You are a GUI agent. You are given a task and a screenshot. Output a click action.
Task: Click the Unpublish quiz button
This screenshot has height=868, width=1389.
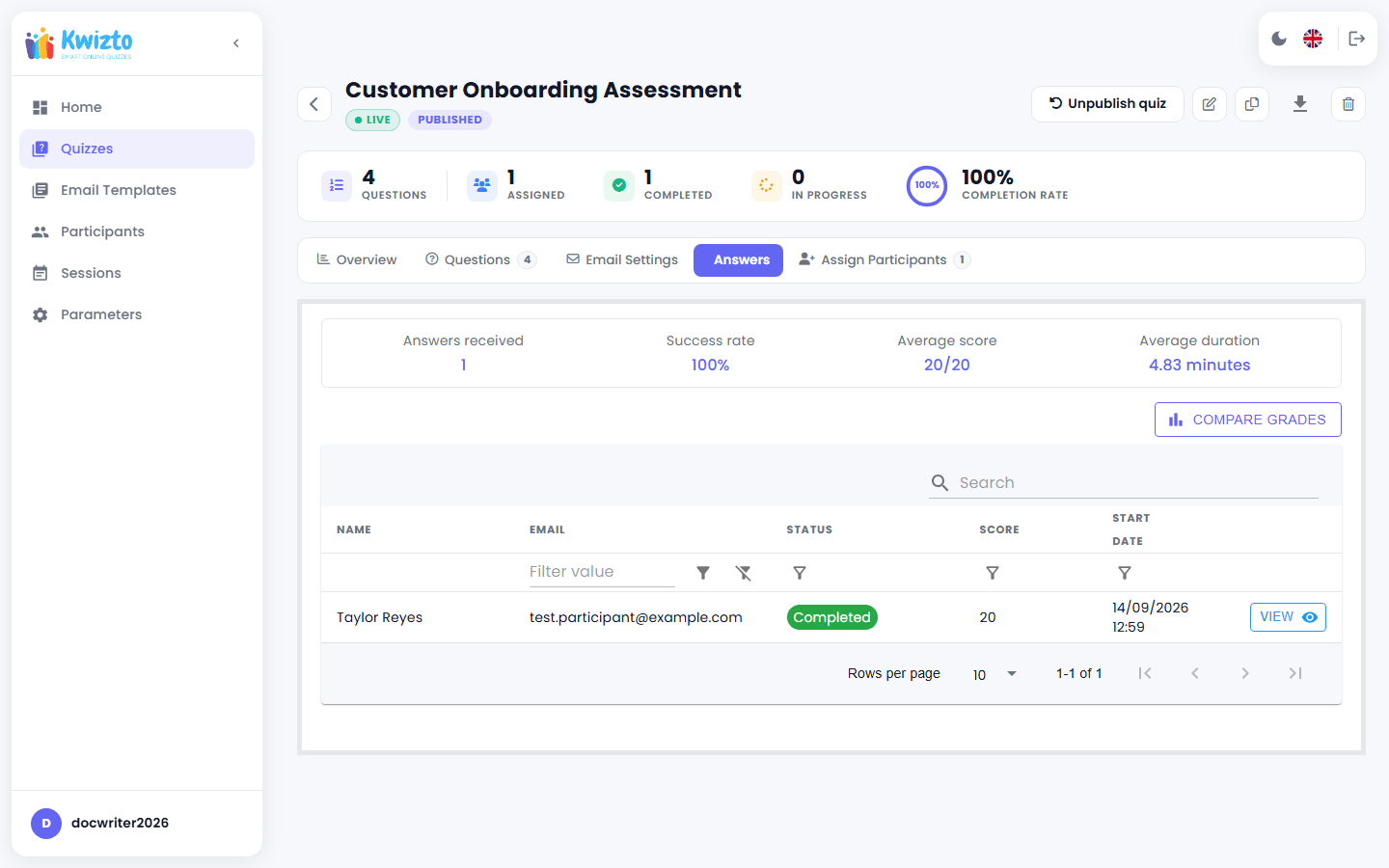click(1107, 104)
